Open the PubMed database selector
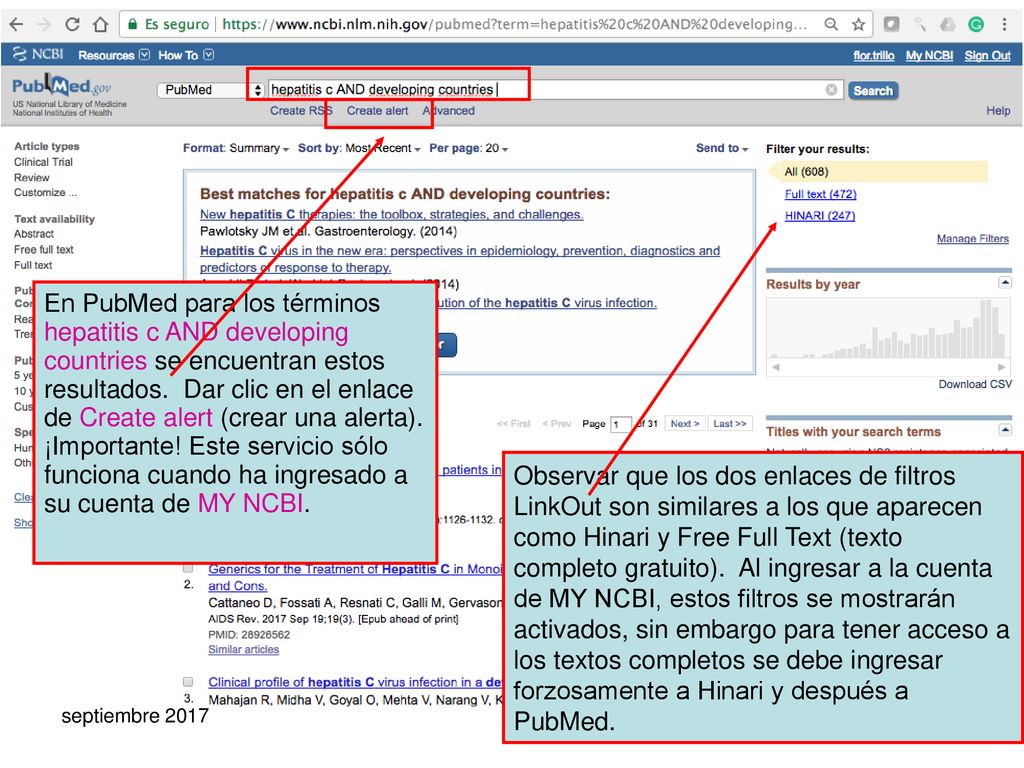Screen dimensions: 1024x768 (x=210, y=89)
